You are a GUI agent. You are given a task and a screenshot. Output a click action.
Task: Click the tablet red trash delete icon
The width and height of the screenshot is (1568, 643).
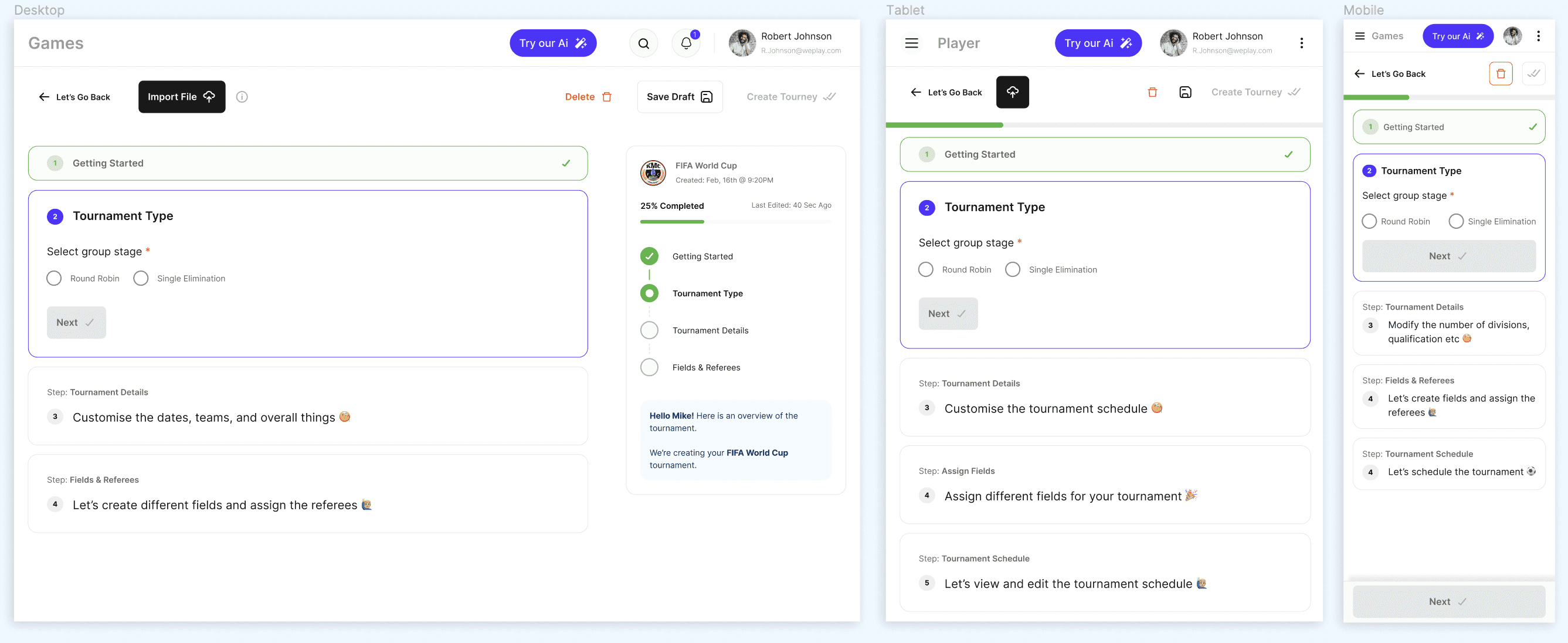click(x=1152, y=92)
